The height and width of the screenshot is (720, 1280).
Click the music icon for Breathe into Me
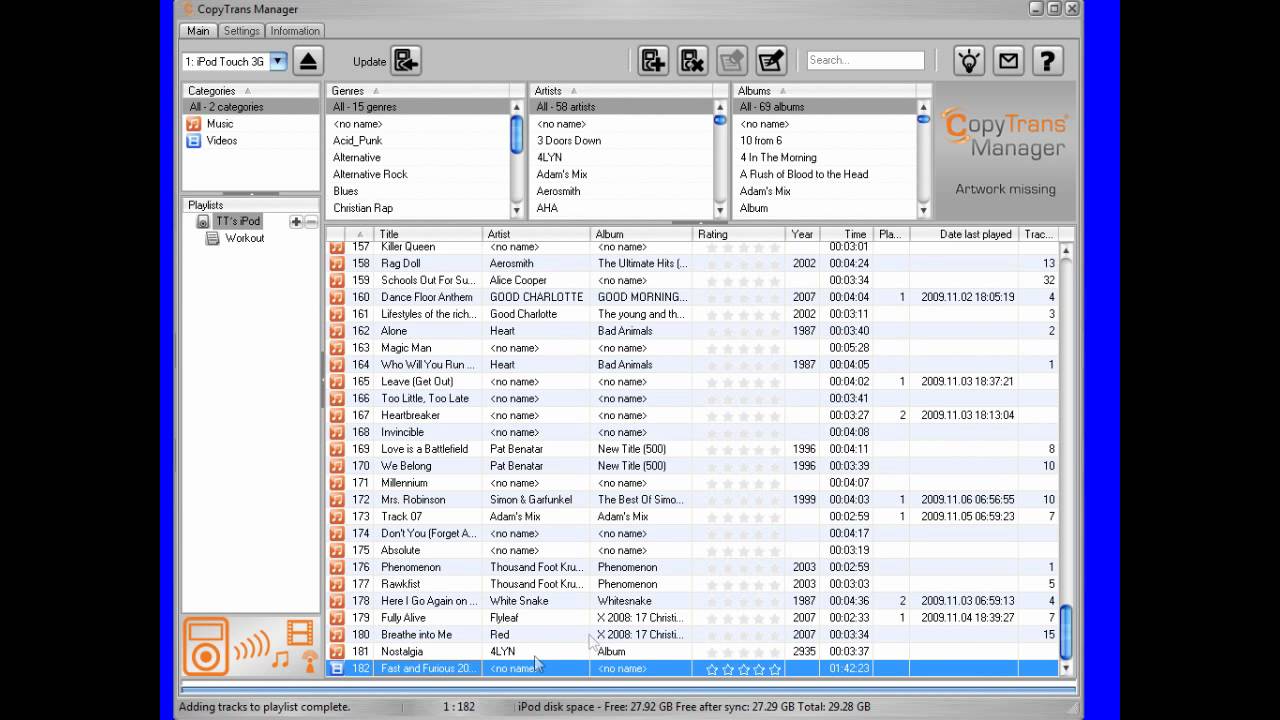tap(337, 634)
